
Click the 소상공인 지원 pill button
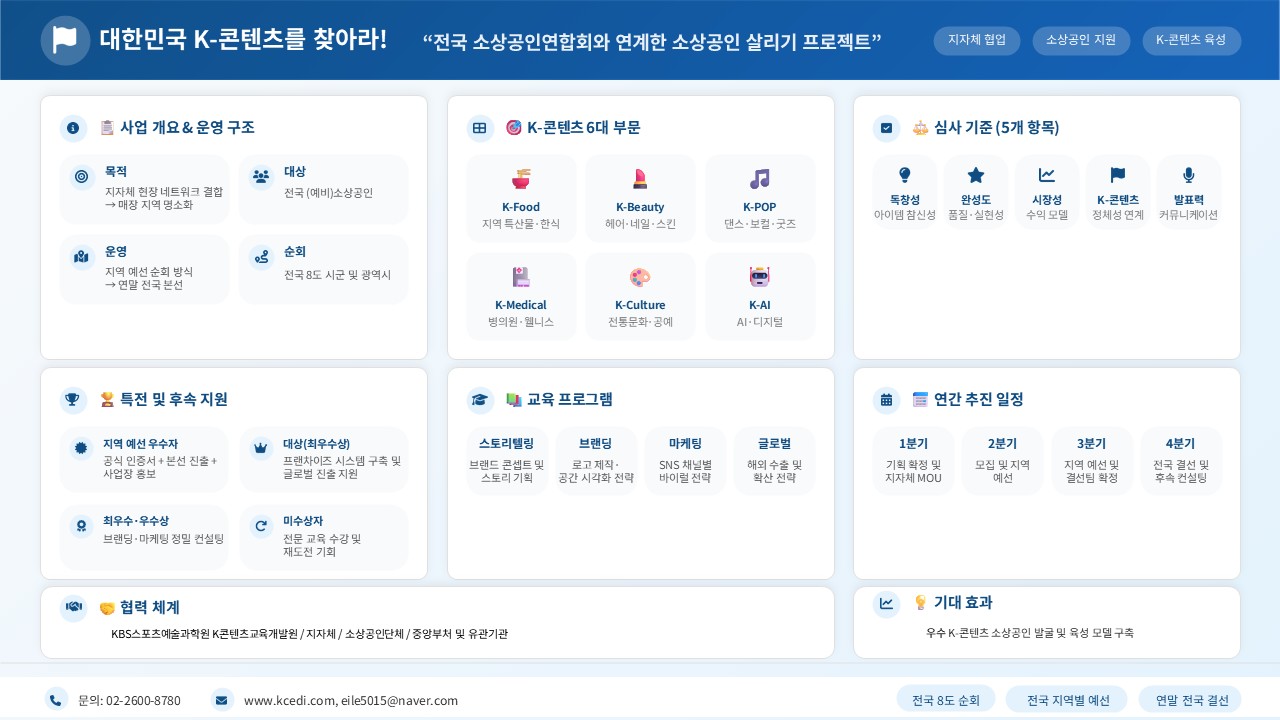[1081, 40]
